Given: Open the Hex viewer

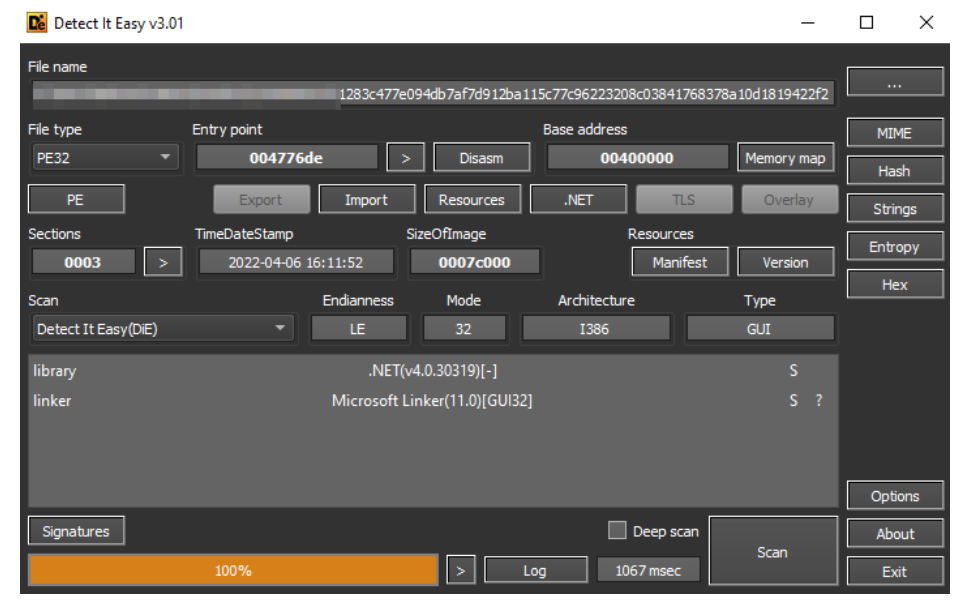Looking at the screenshot, I should pyautogui.click(x=894, y=285).
